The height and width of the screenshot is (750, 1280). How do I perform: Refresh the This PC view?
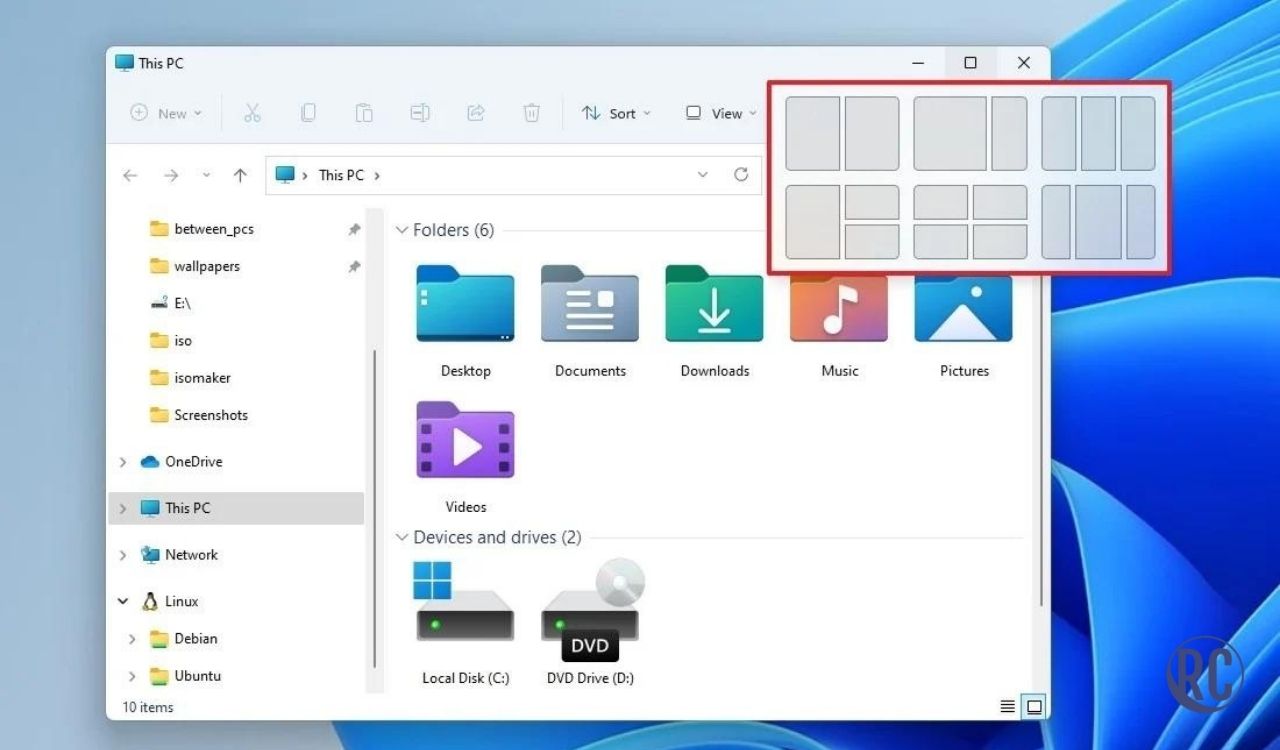click(x=741, y=174)
